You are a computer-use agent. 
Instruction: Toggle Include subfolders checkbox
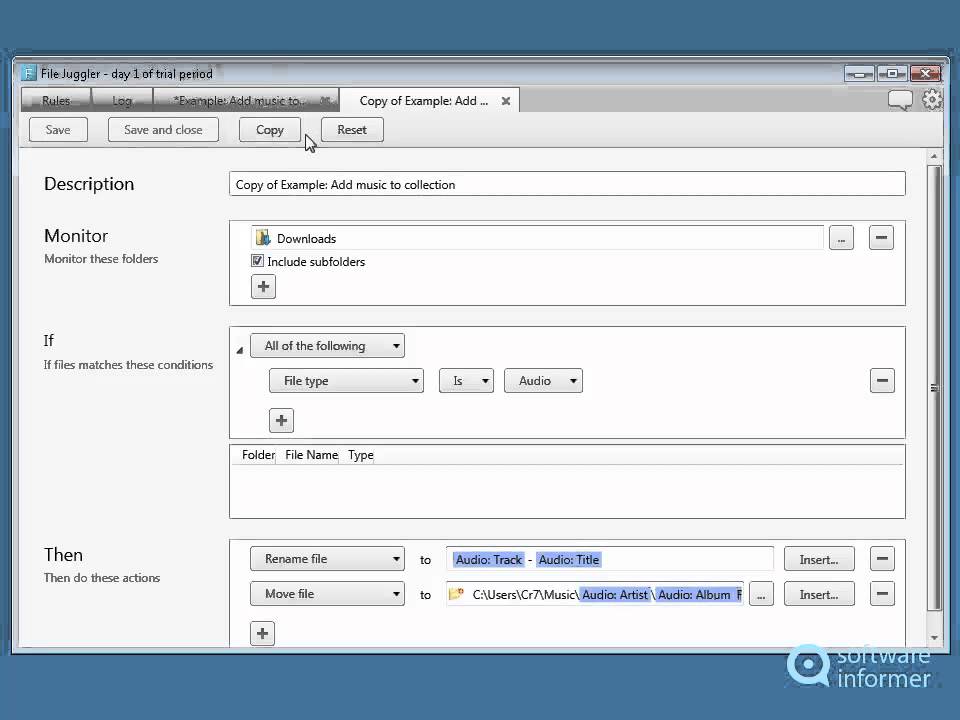click(x=257, y=261)
